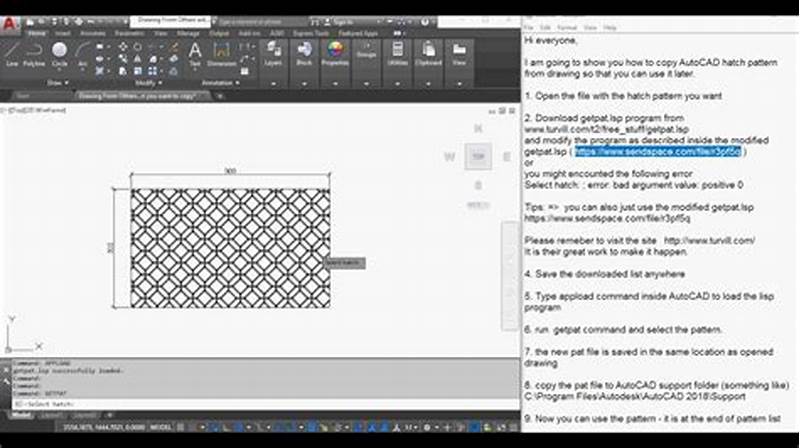The image size is (800, 448).
Task: Expand the Draw panel
Action: pyautogui.click(x=58, y=83)
